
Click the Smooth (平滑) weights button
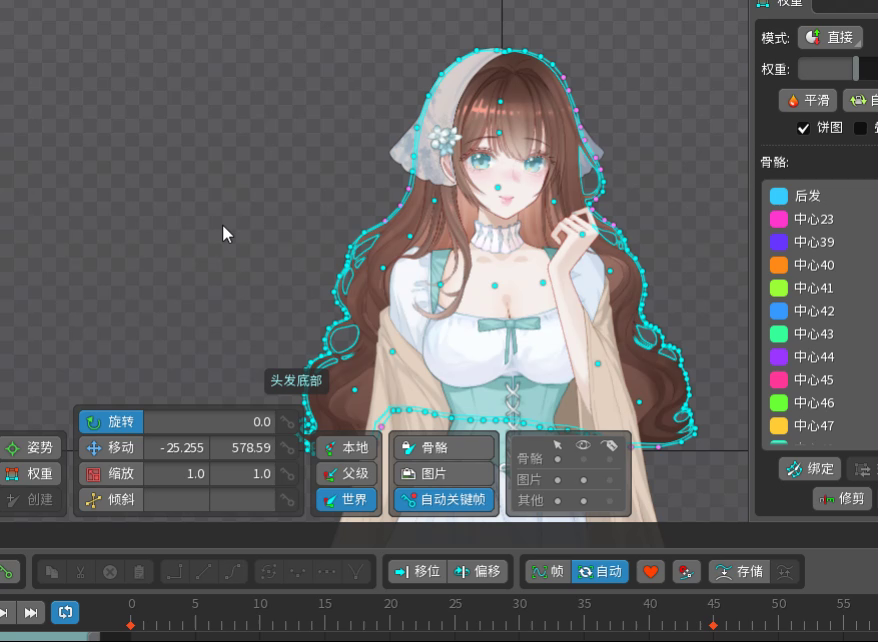coord(808,101)
